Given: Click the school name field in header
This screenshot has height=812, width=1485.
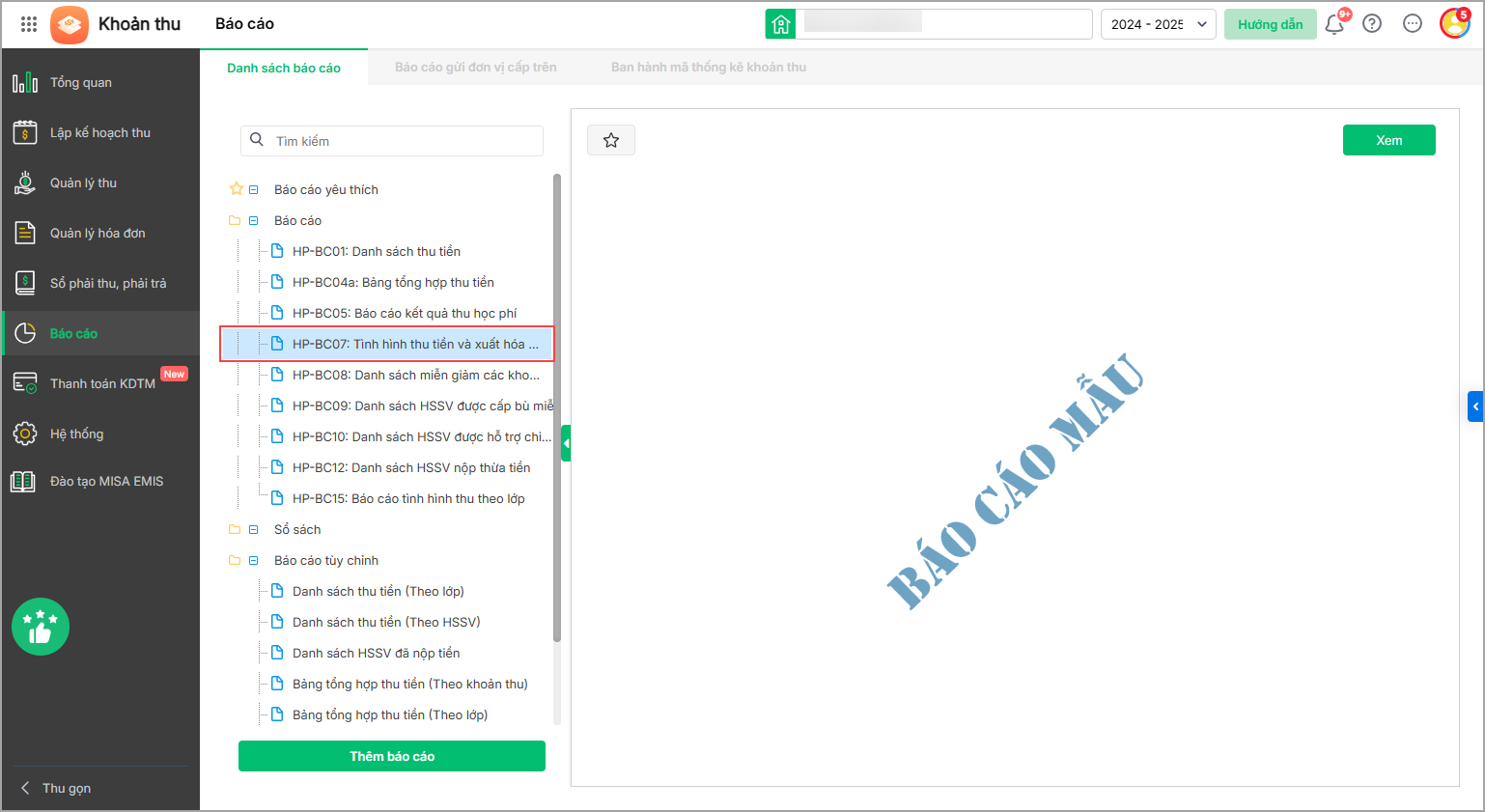Looking at the screenshot, I should [944, 24].
